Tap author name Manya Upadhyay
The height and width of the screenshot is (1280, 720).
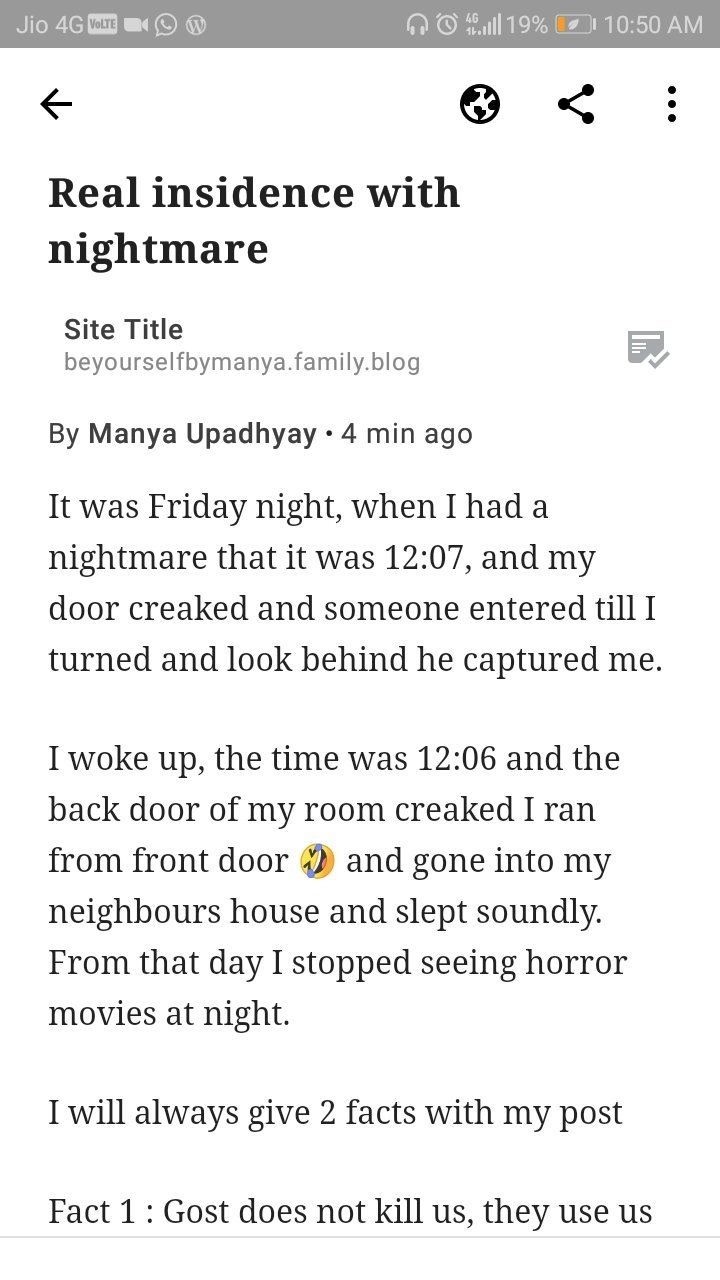coord(202,434)
